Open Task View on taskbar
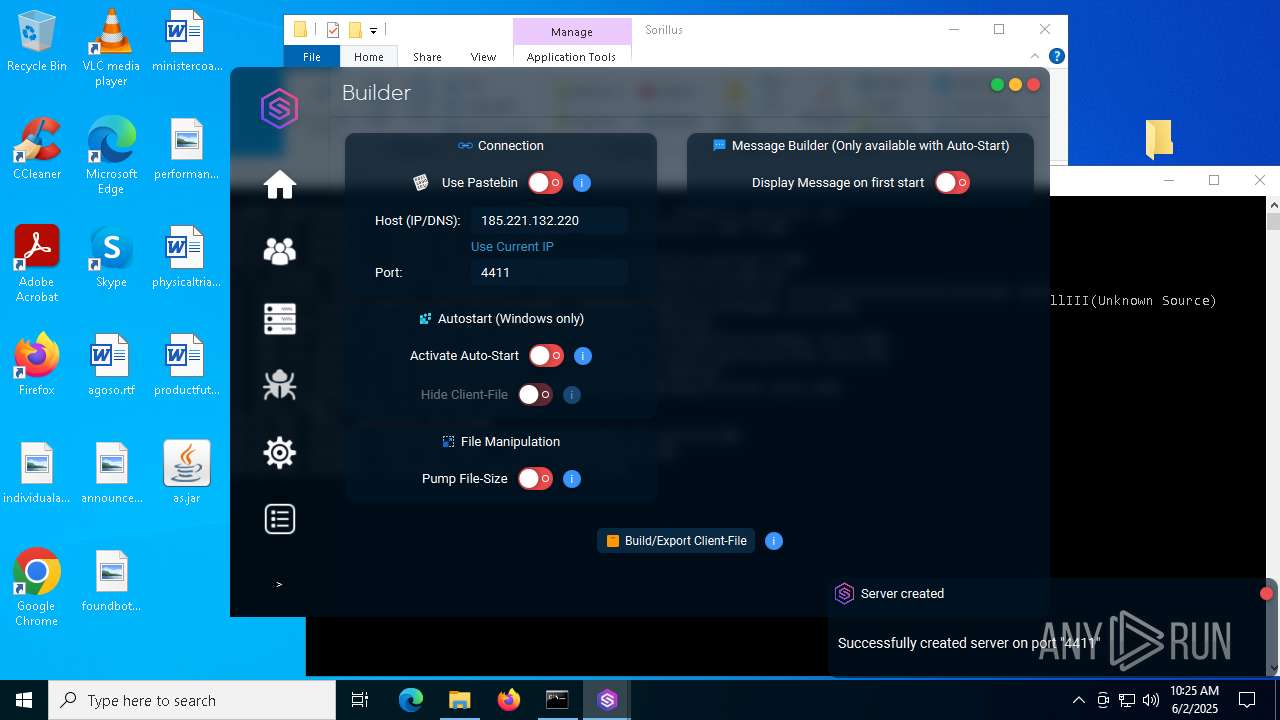This screenshot has width=1280, height=720. (360, 700)
